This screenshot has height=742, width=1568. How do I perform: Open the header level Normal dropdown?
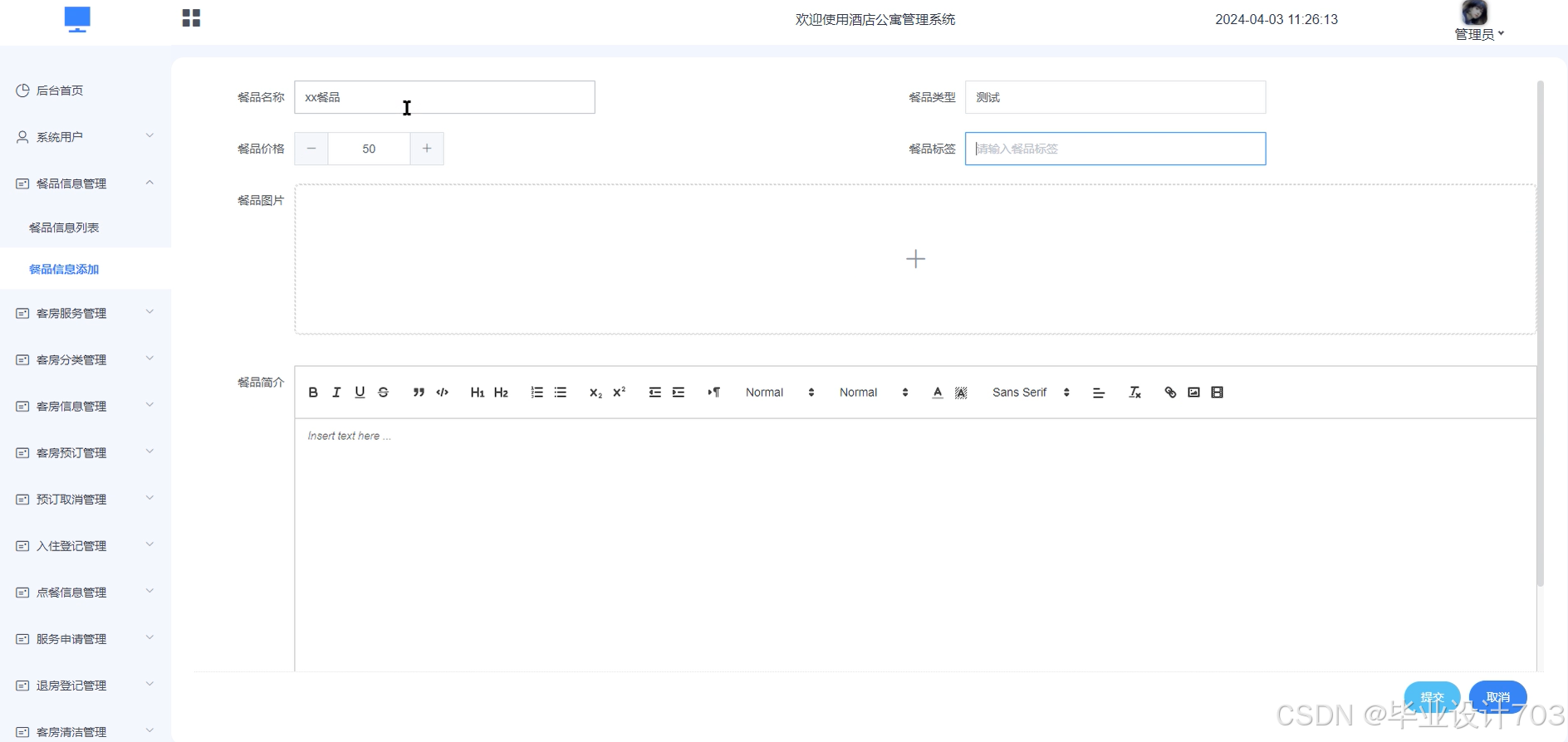coord(874,393)
